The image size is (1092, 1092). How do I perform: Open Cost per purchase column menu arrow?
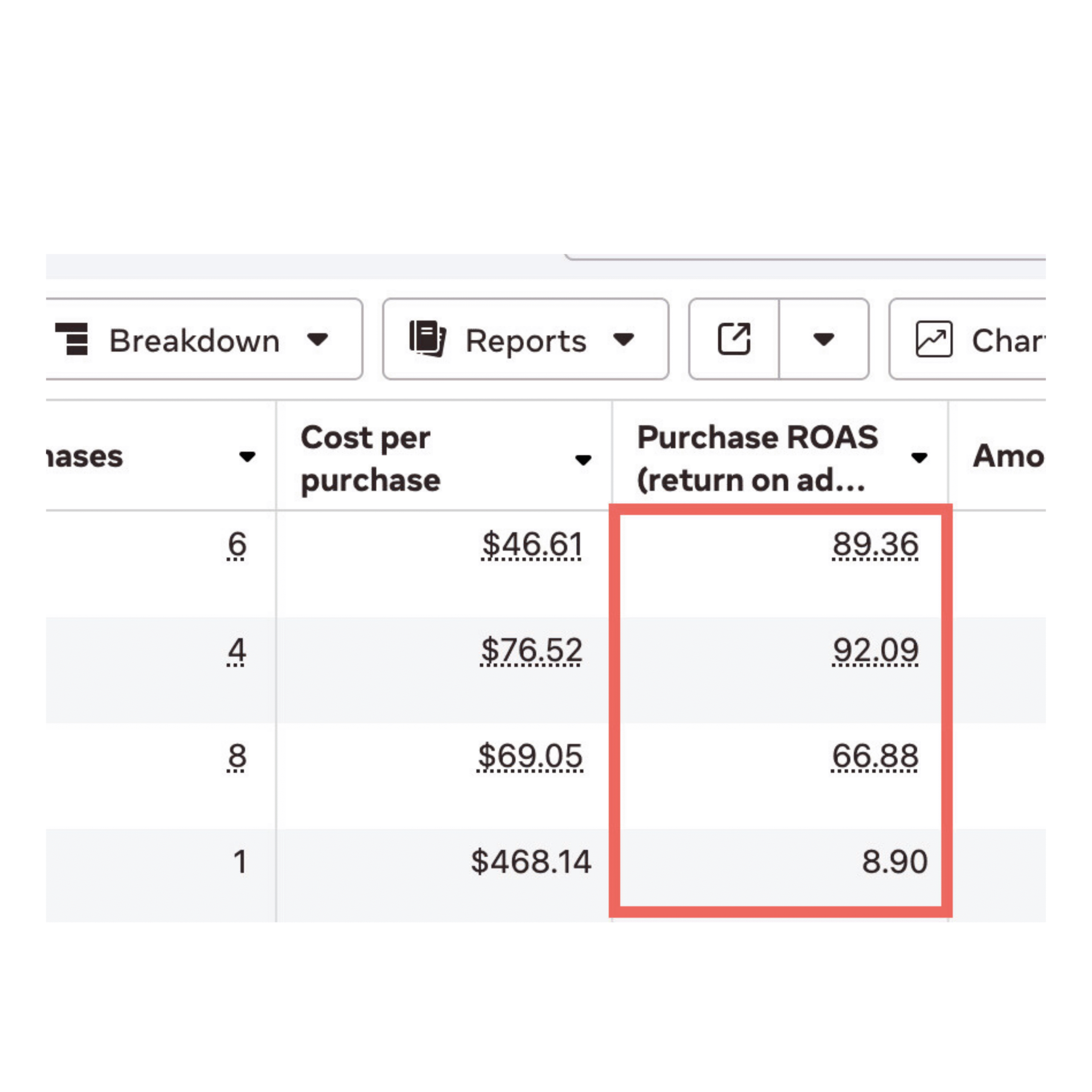click(x=583, y=459)
